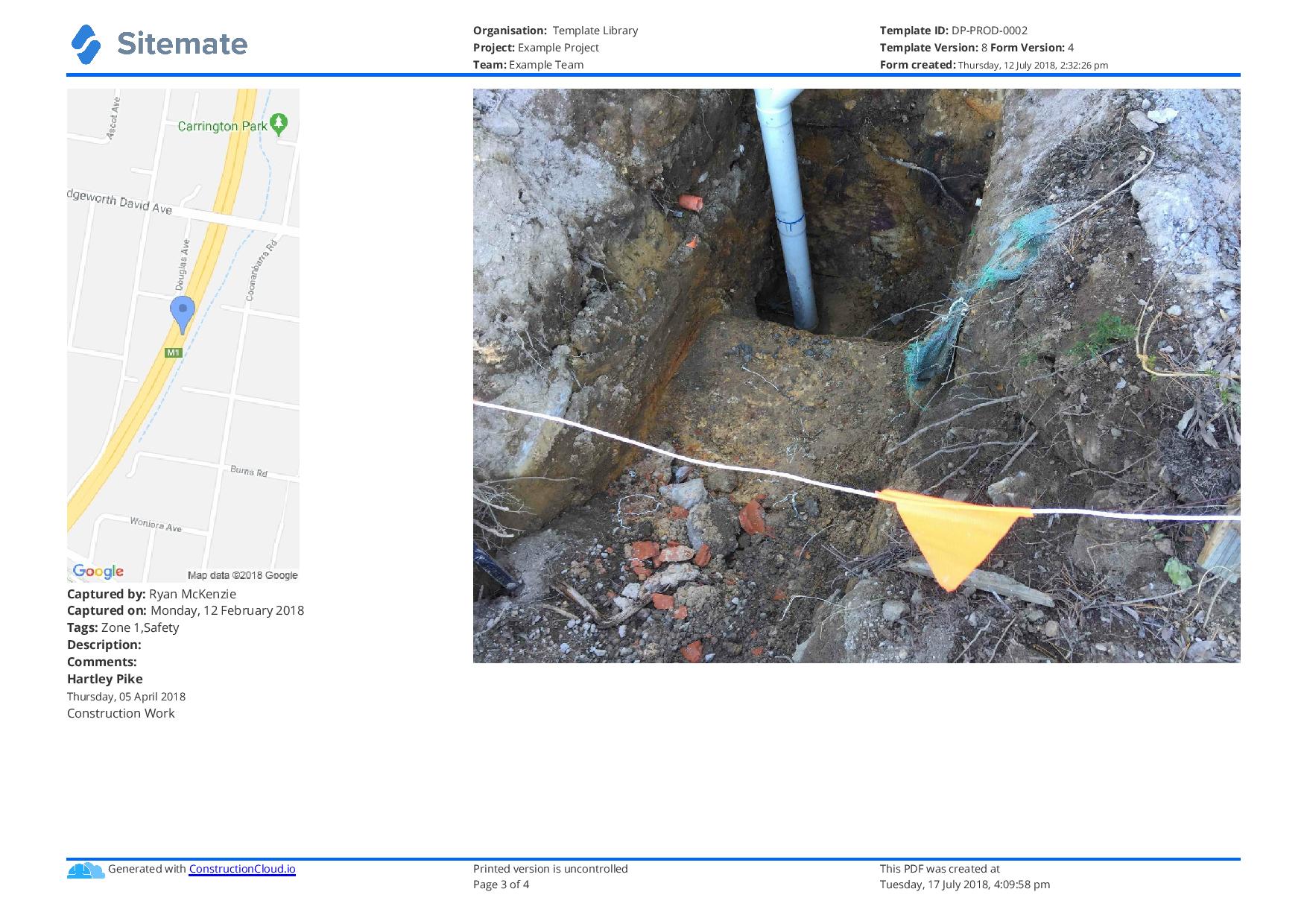The width and height of the screenshot is (1307, 924).
Task: Click the blue map location pin
Action: [183, 314]
